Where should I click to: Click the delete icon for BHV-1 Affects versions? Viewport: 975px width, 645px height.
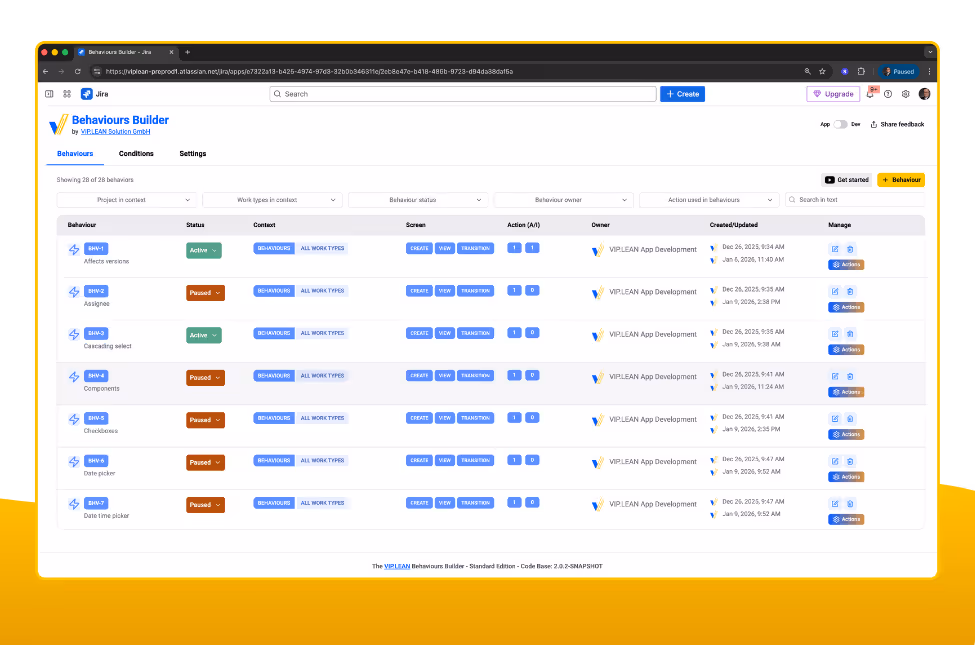tap(850, 249)
